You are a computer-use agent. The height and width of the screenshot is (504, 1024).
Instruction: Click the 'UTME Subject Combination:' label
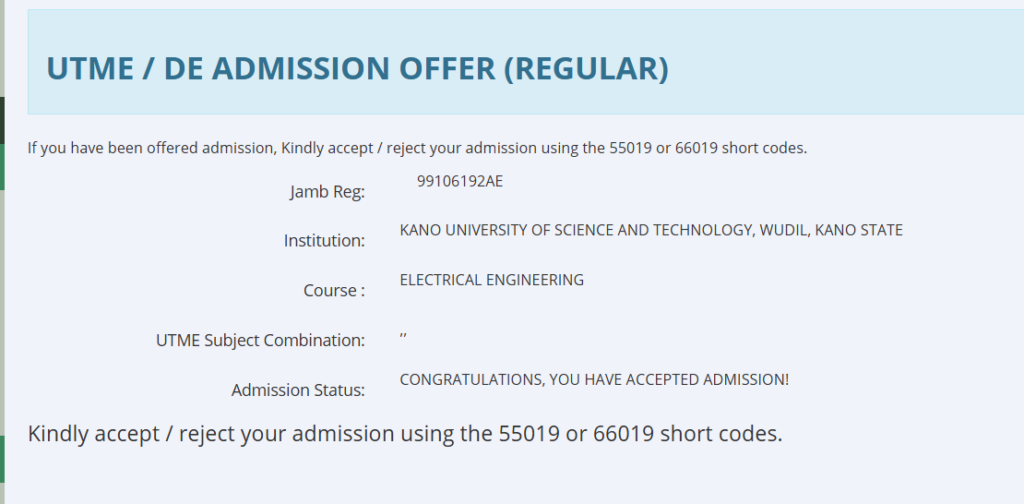tap(260, 341)
